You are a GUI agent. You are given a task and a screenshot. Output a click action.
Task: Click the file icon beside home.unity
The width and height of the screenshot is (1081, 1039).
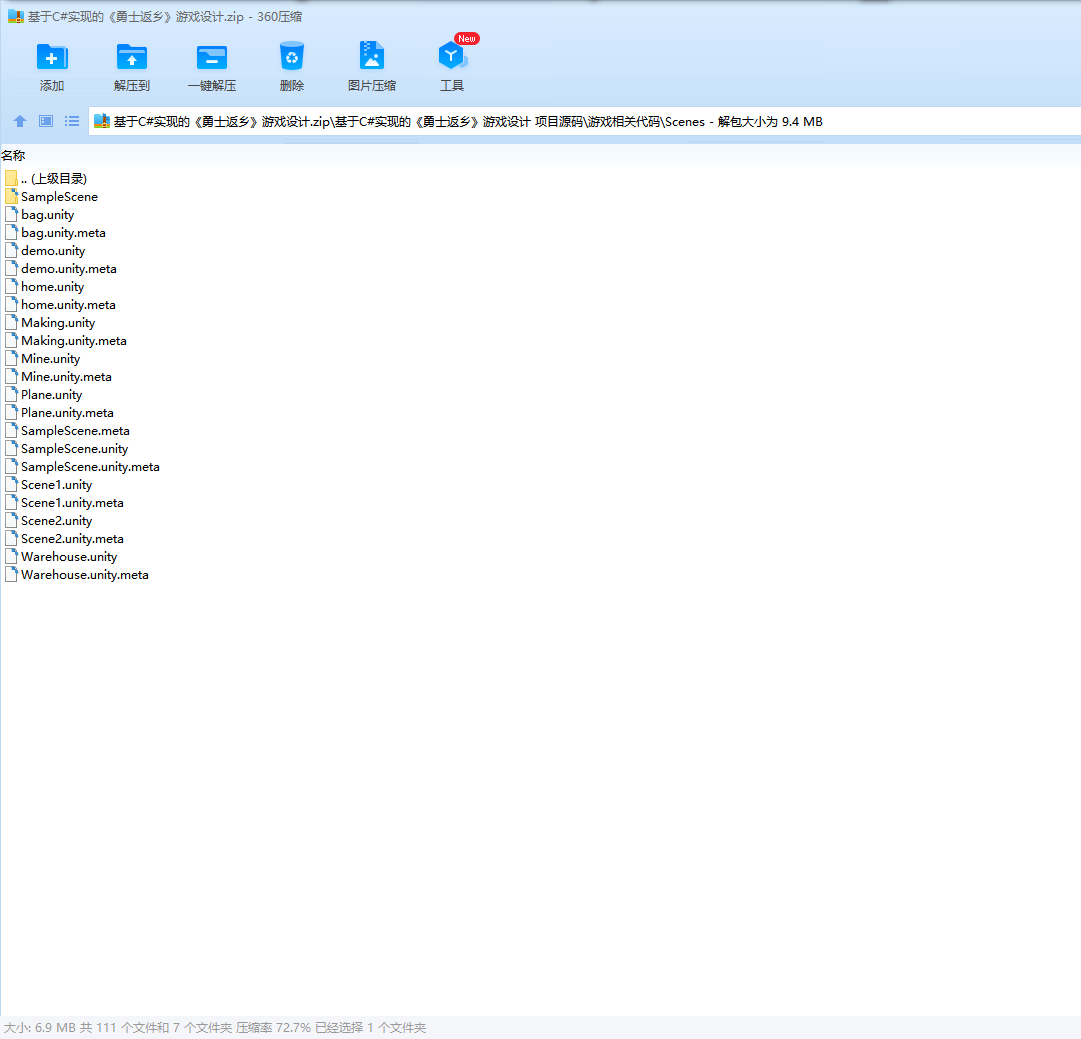pos(11,286)
